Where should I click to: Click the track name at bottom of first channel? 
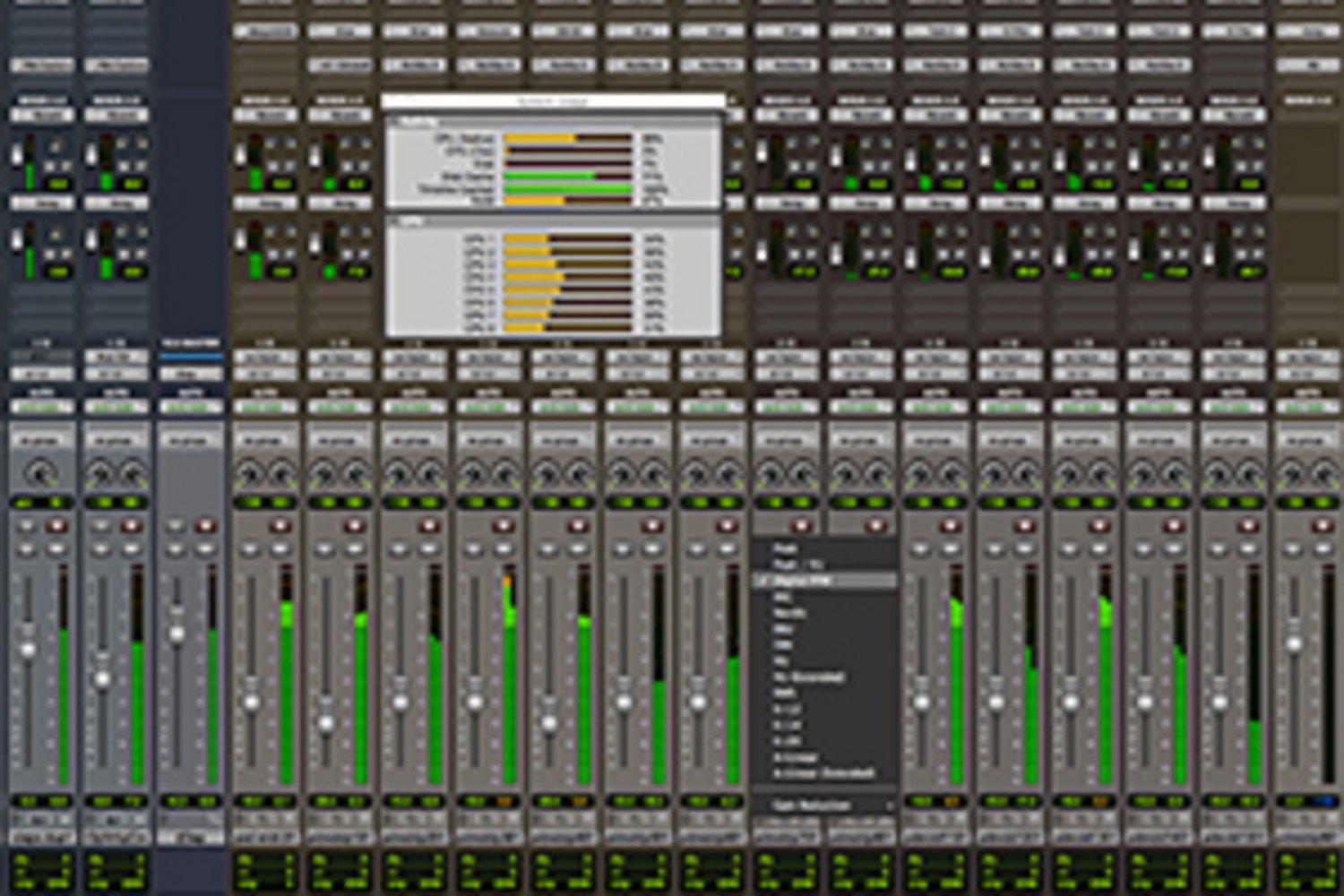(40, 838)
